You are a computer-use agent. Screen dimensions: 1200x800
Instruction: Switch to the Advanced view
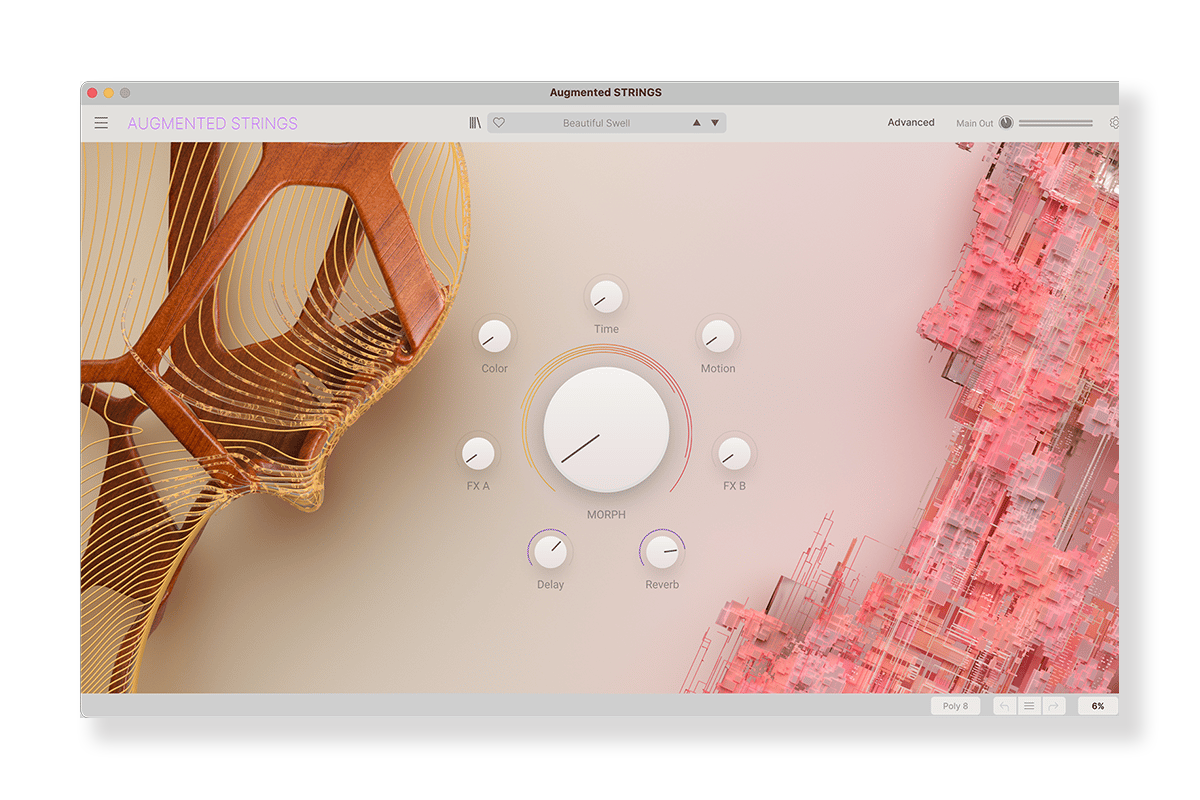[x=911, y=123]
